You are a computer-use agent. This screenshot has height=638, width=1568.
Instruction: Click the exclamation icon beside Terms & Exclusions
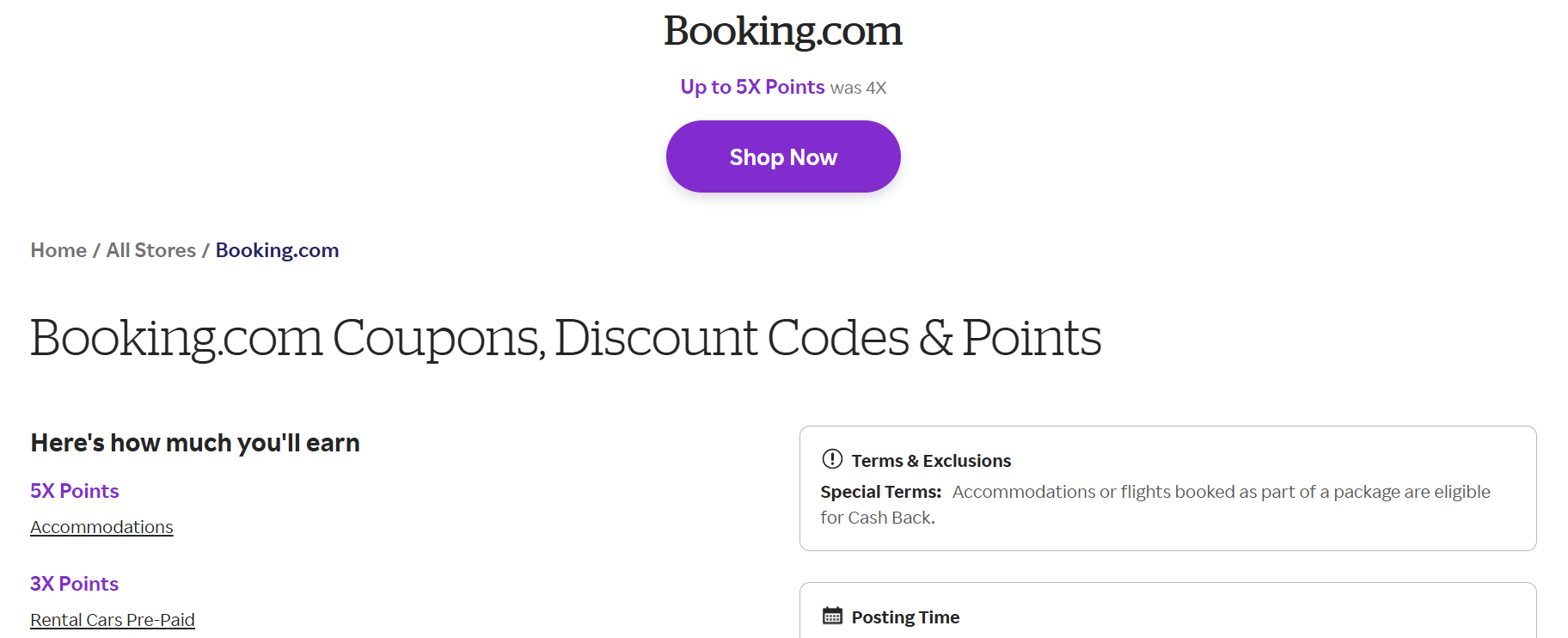(830, 460)
